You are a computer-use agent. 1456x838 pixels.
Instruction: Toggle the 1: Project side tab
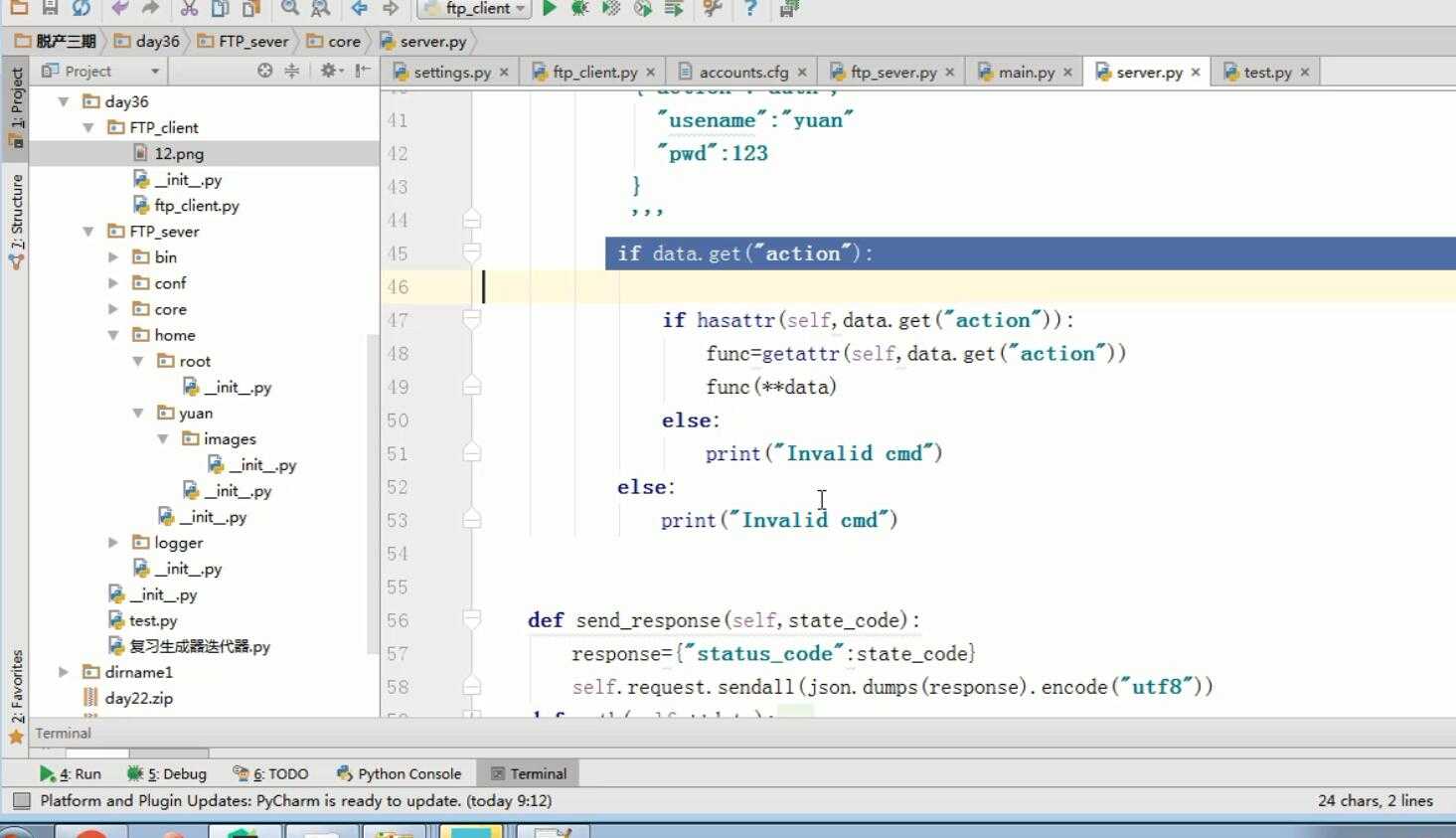coord(16,107)
